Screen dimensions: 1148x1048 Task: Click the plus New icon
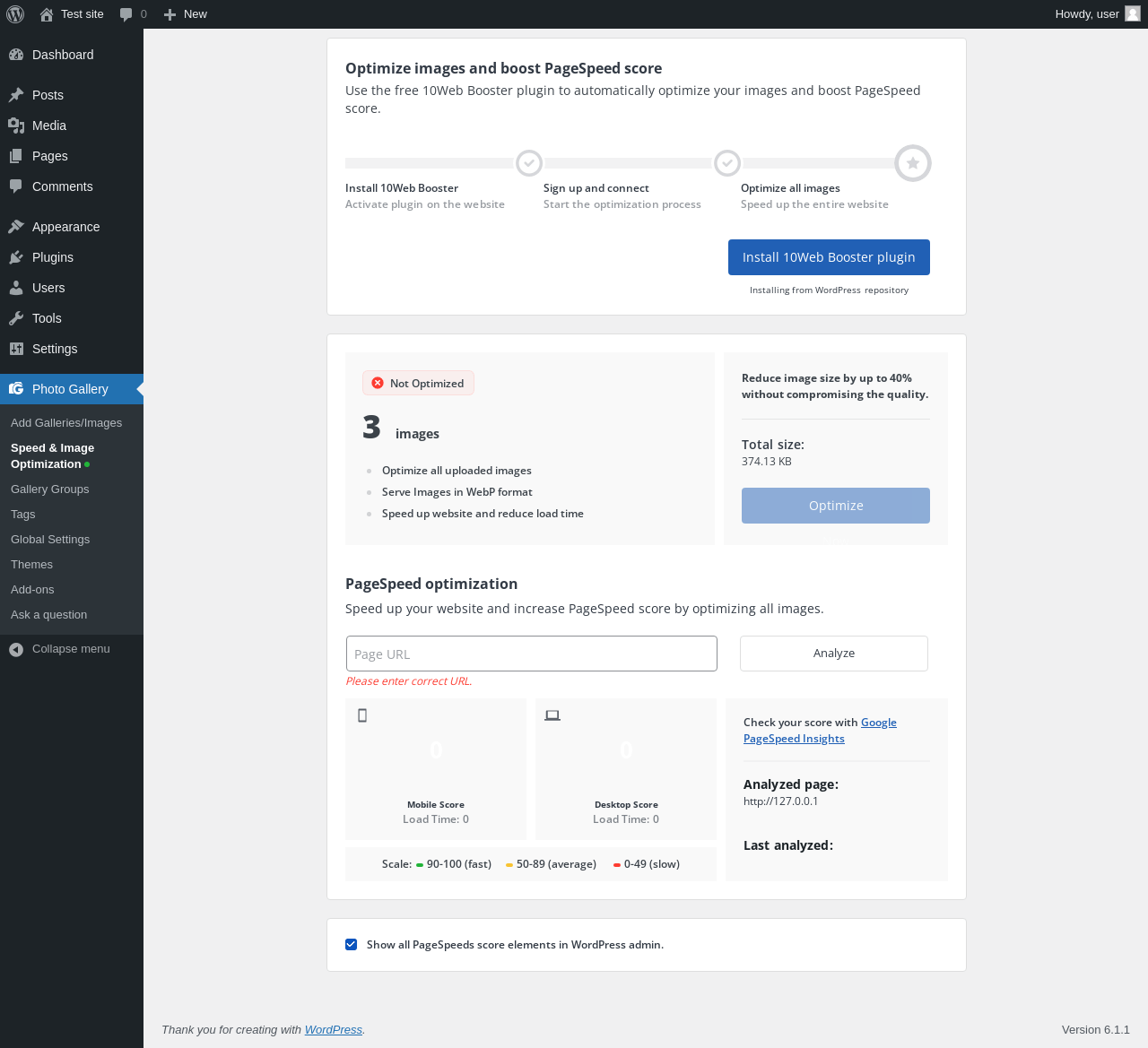(x=170, y=14)
